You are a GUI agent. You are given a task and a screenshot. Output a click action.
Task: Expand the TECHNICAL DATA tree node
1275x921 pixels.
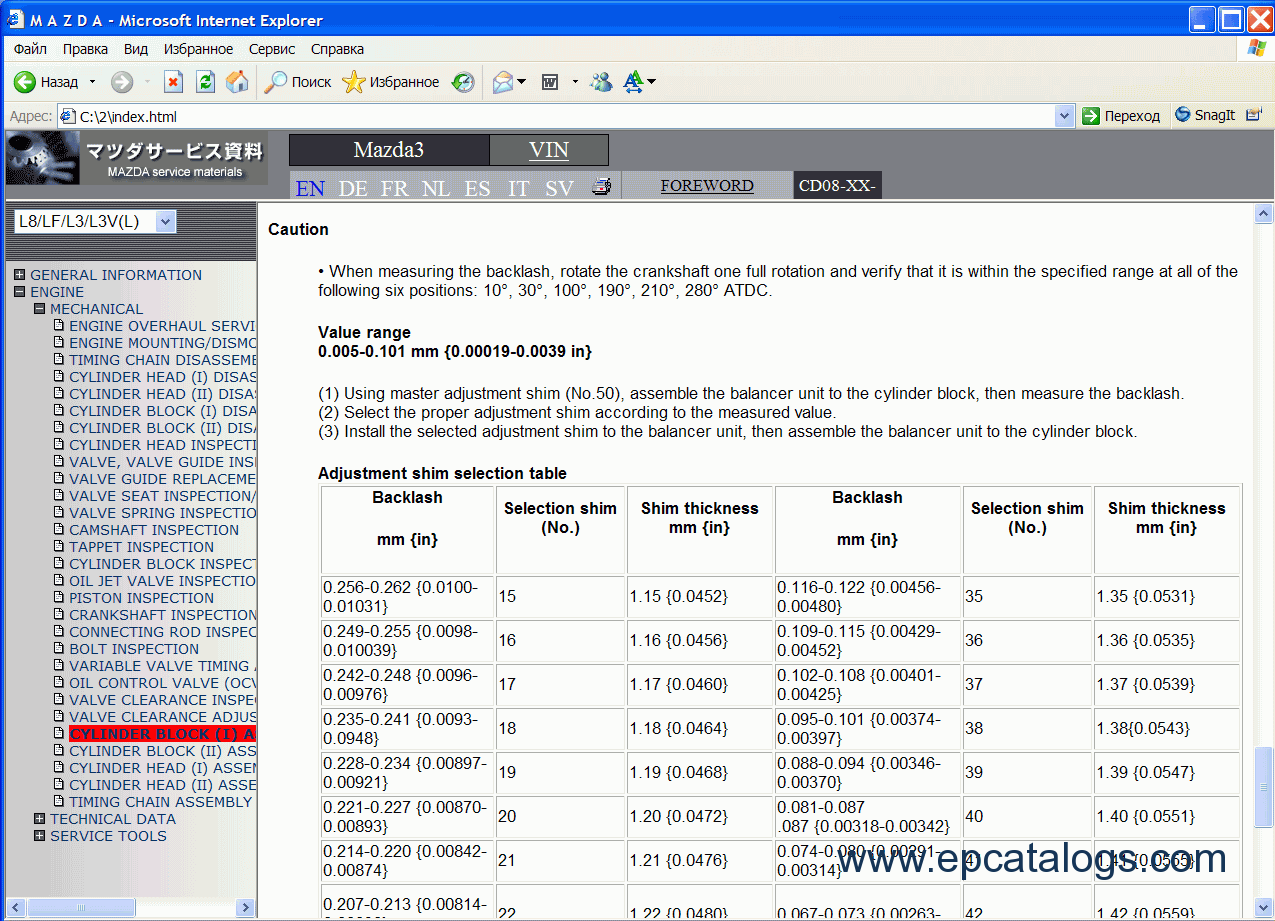pyautogui.click(x=40, y=819)
